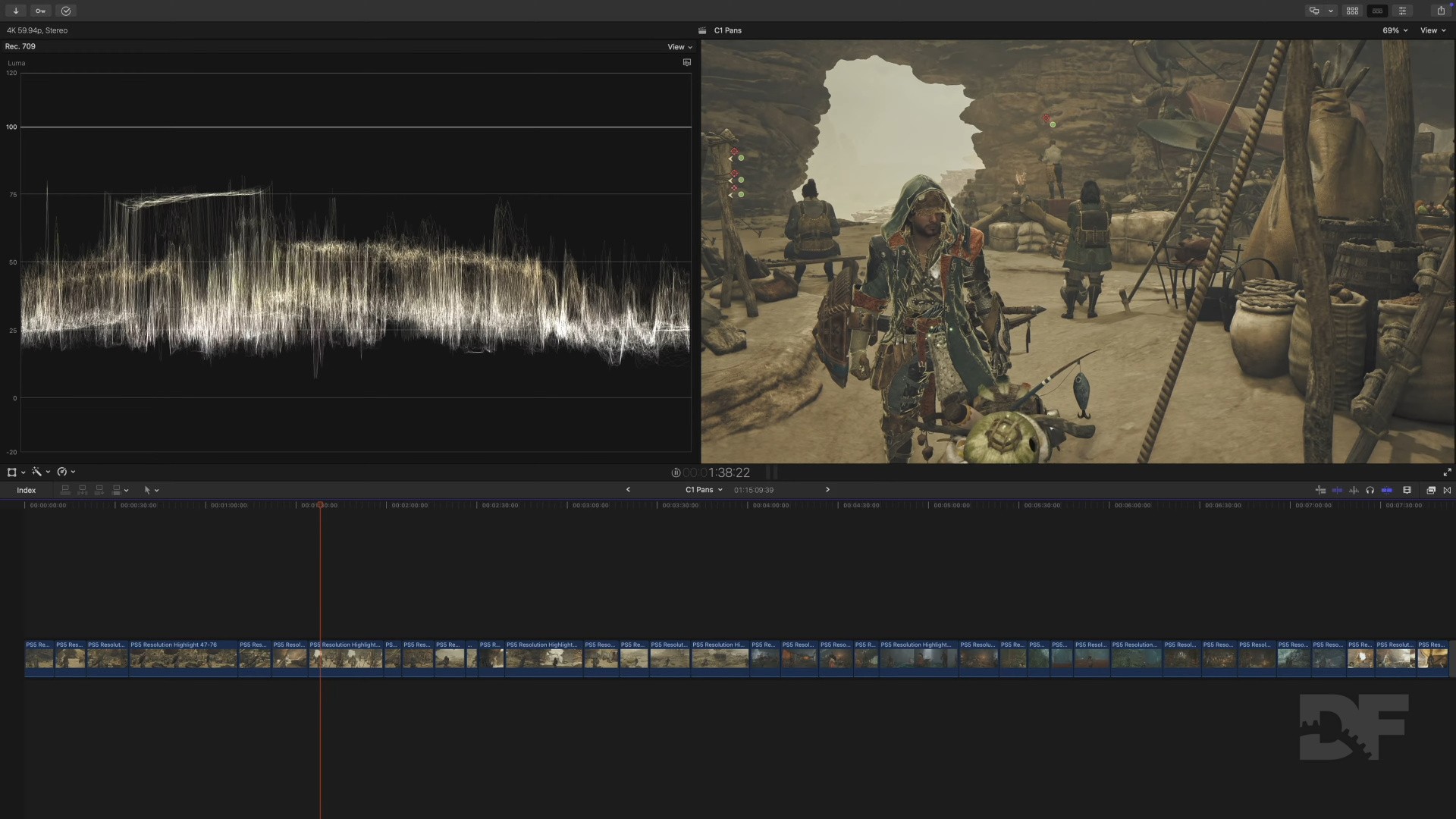Screen dimensions: 1456x819
Task: Toggle timeline snapping on or off
Action: tap(1387, 490)
